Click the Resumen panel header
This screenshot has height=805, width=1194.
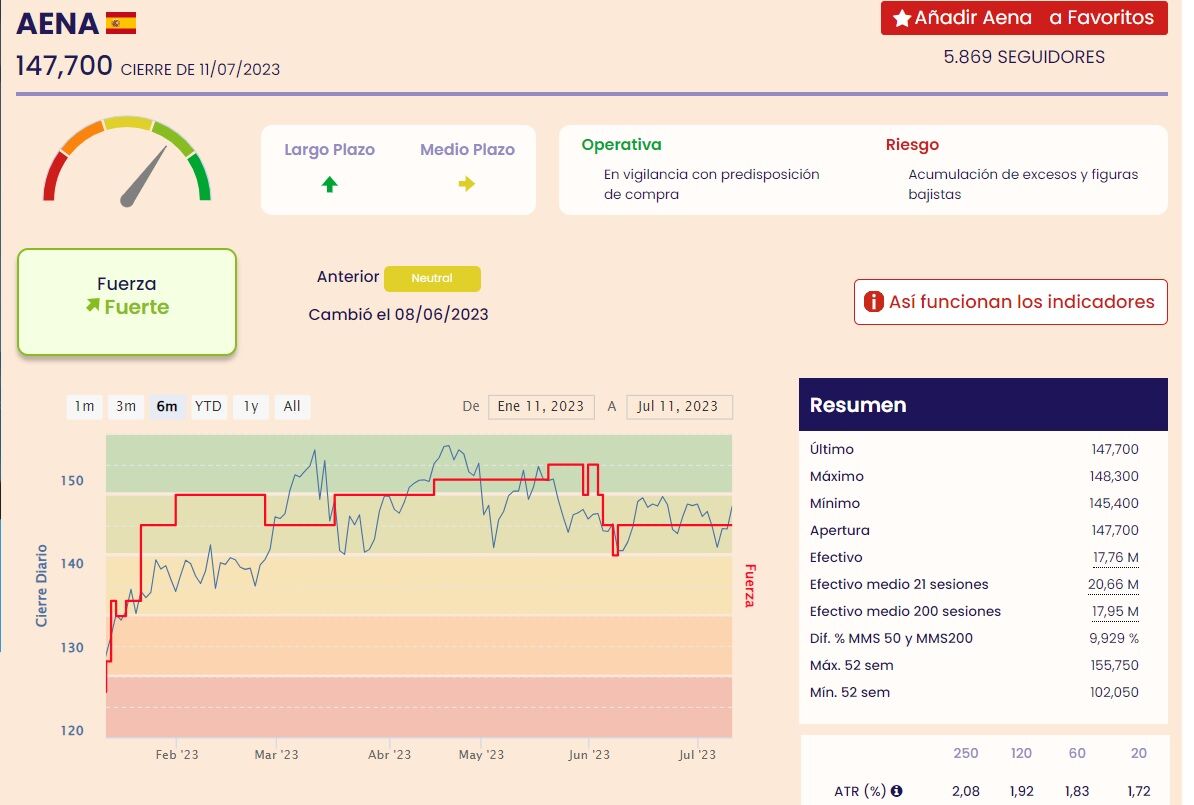983,404
